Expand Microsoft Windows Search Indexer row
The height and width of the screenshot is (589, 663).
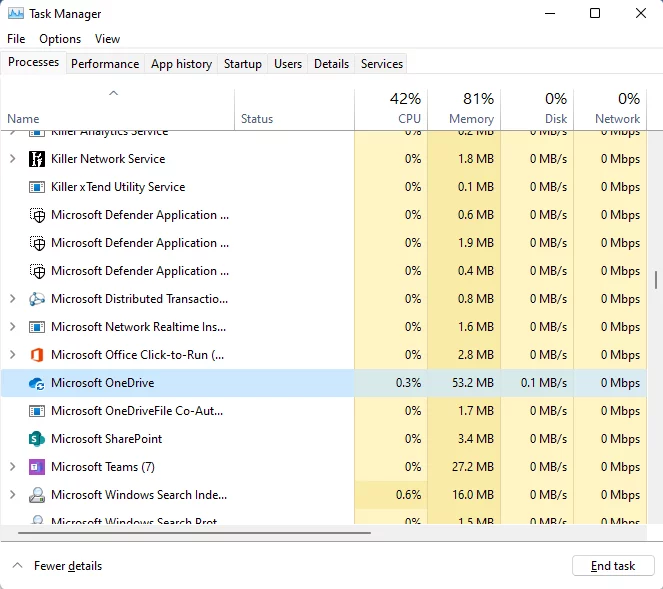(13, 494)
